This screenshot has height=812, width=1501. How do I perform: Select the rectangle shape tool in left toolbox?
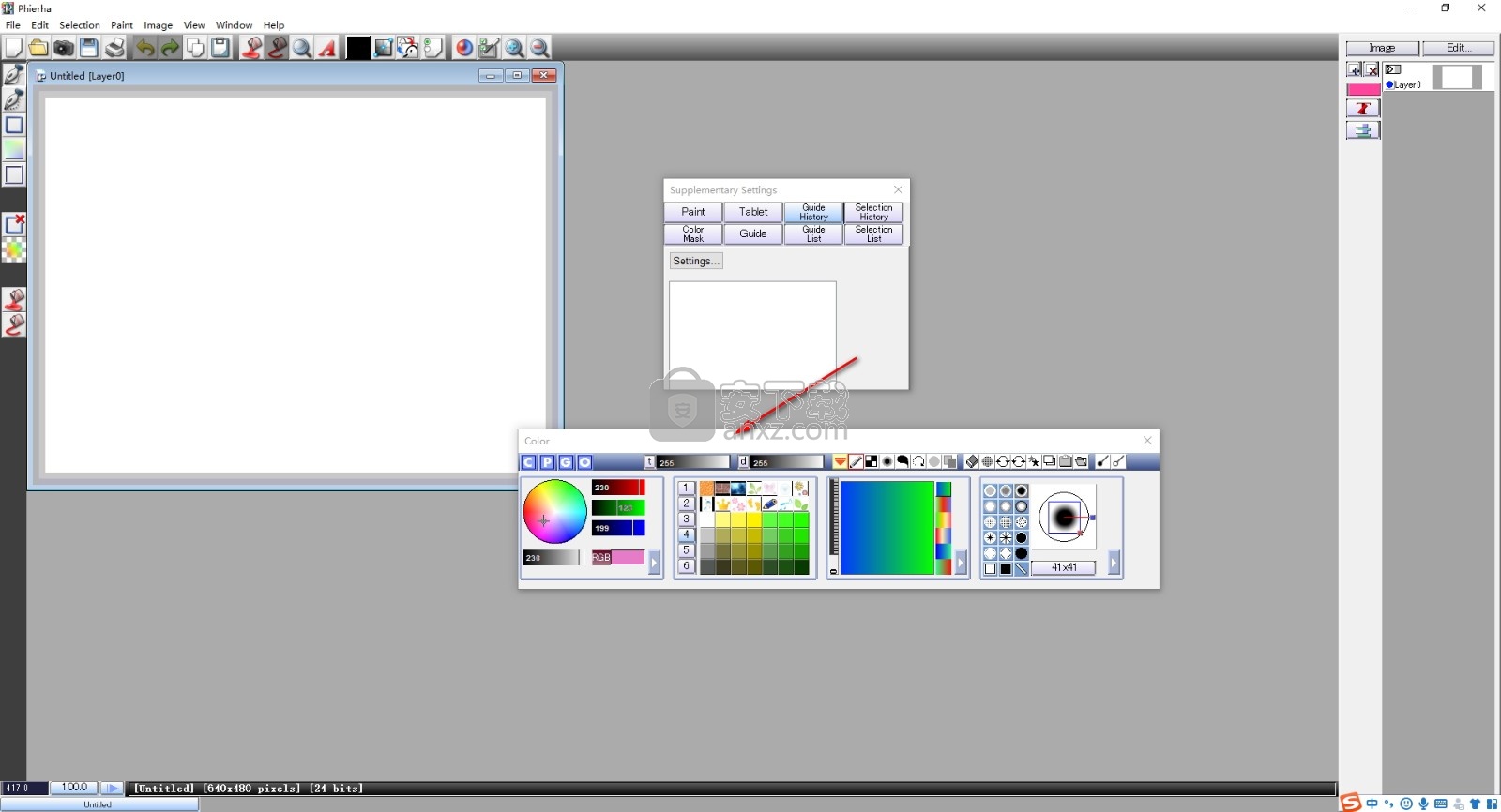coord(14,125)
